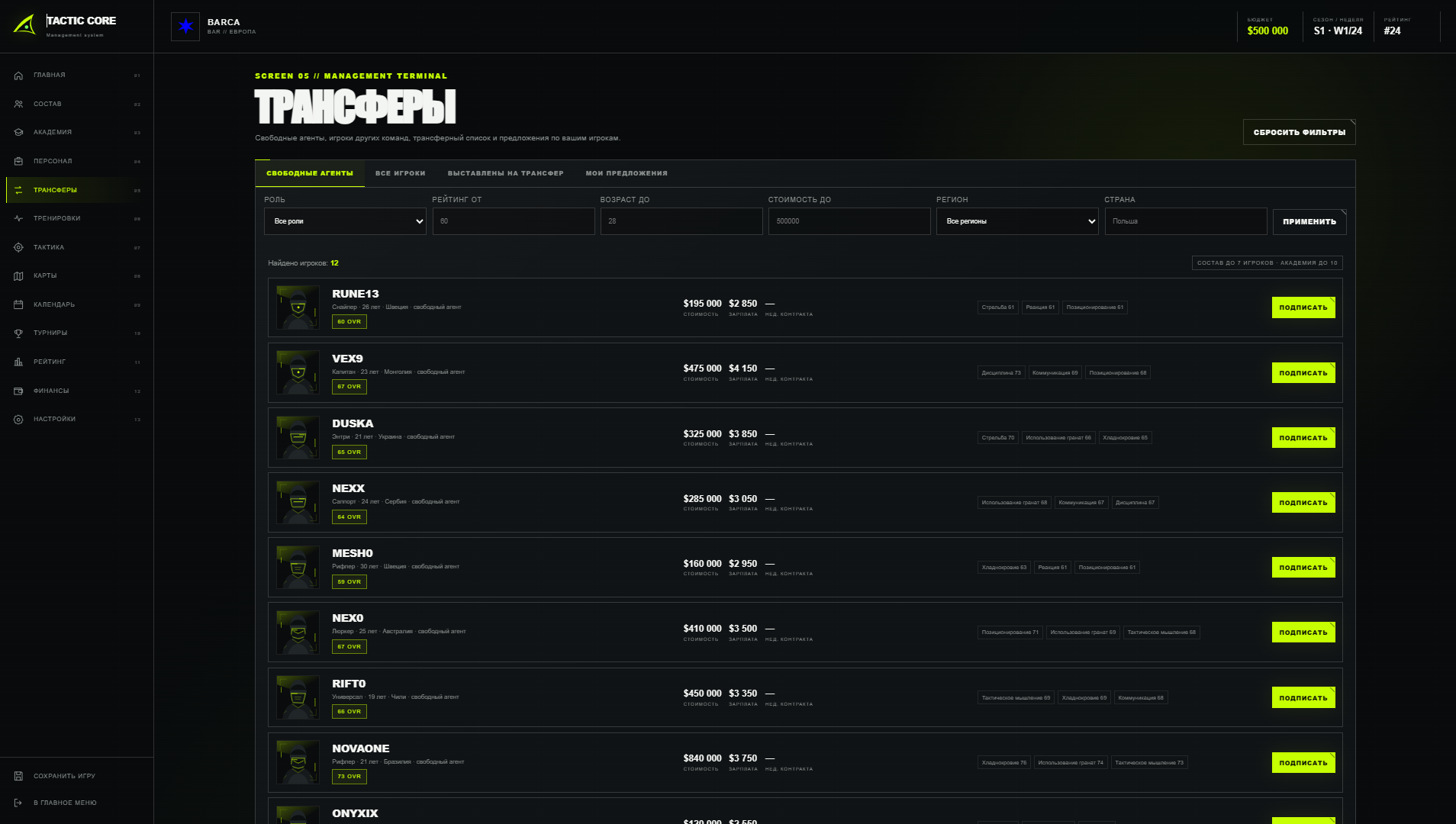Image resolution: width=1456 pixels, height=824 pixels.
Task: Click the BARCA team emblem icon
Action: 185,27
